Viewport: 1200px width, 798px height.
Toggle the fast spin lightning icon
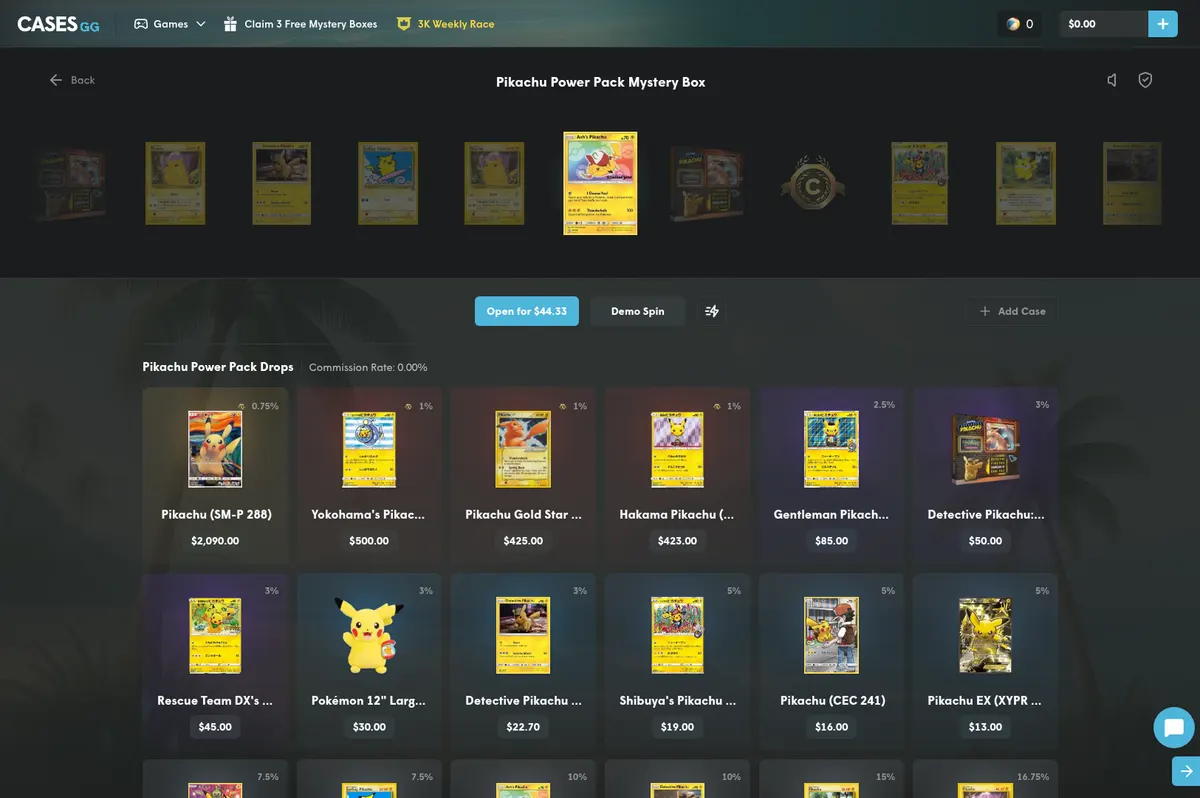pyautogui.click(x=712, y=311)
